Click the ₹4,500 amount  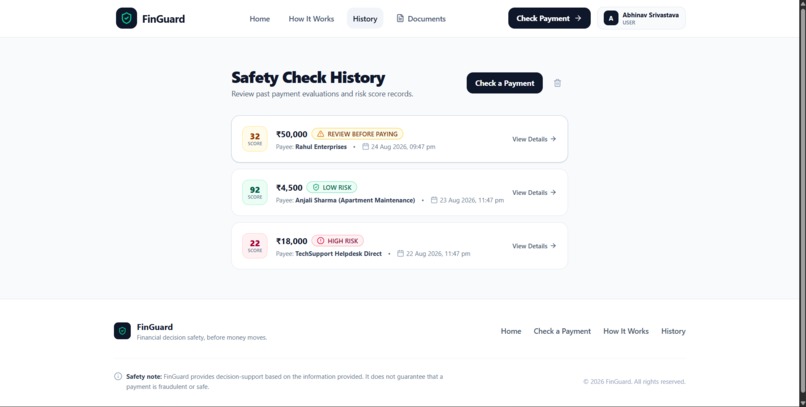(289, 188)
